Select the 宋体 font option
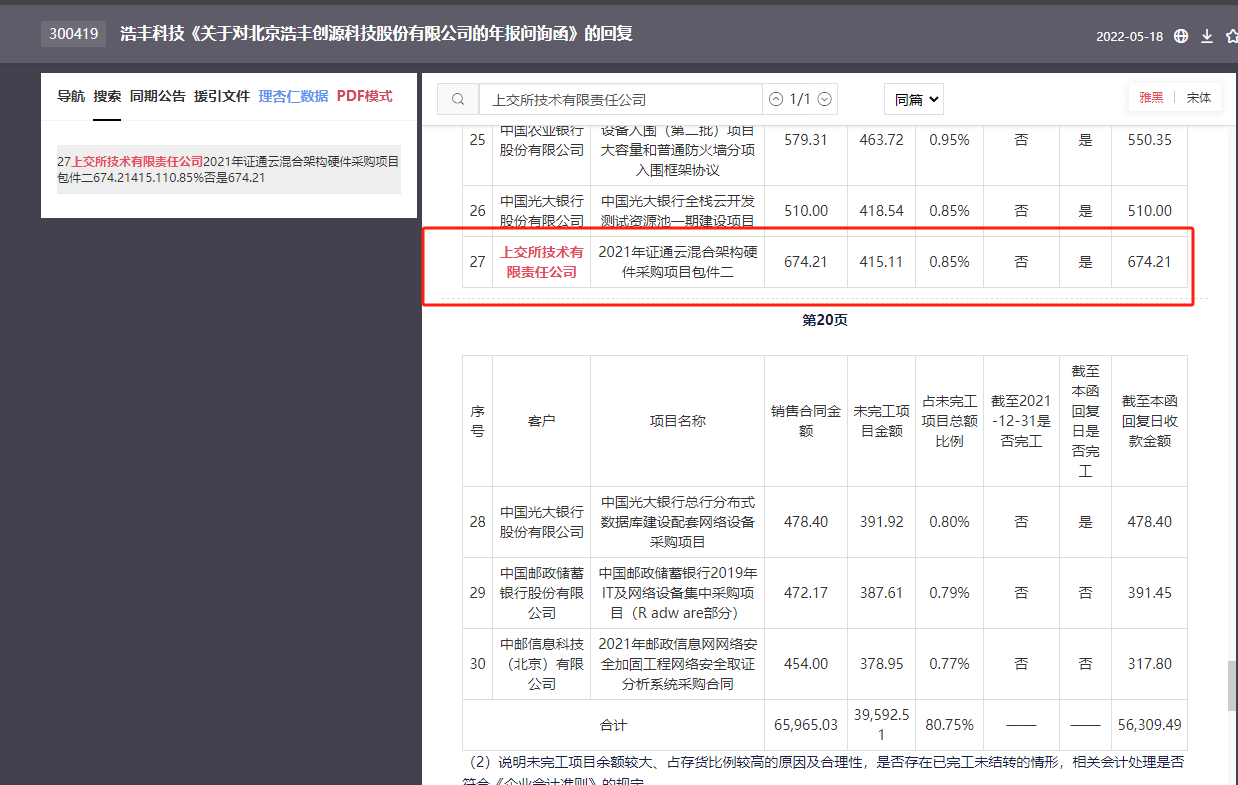1238x785 pixels. click(x=1199, y=98)
